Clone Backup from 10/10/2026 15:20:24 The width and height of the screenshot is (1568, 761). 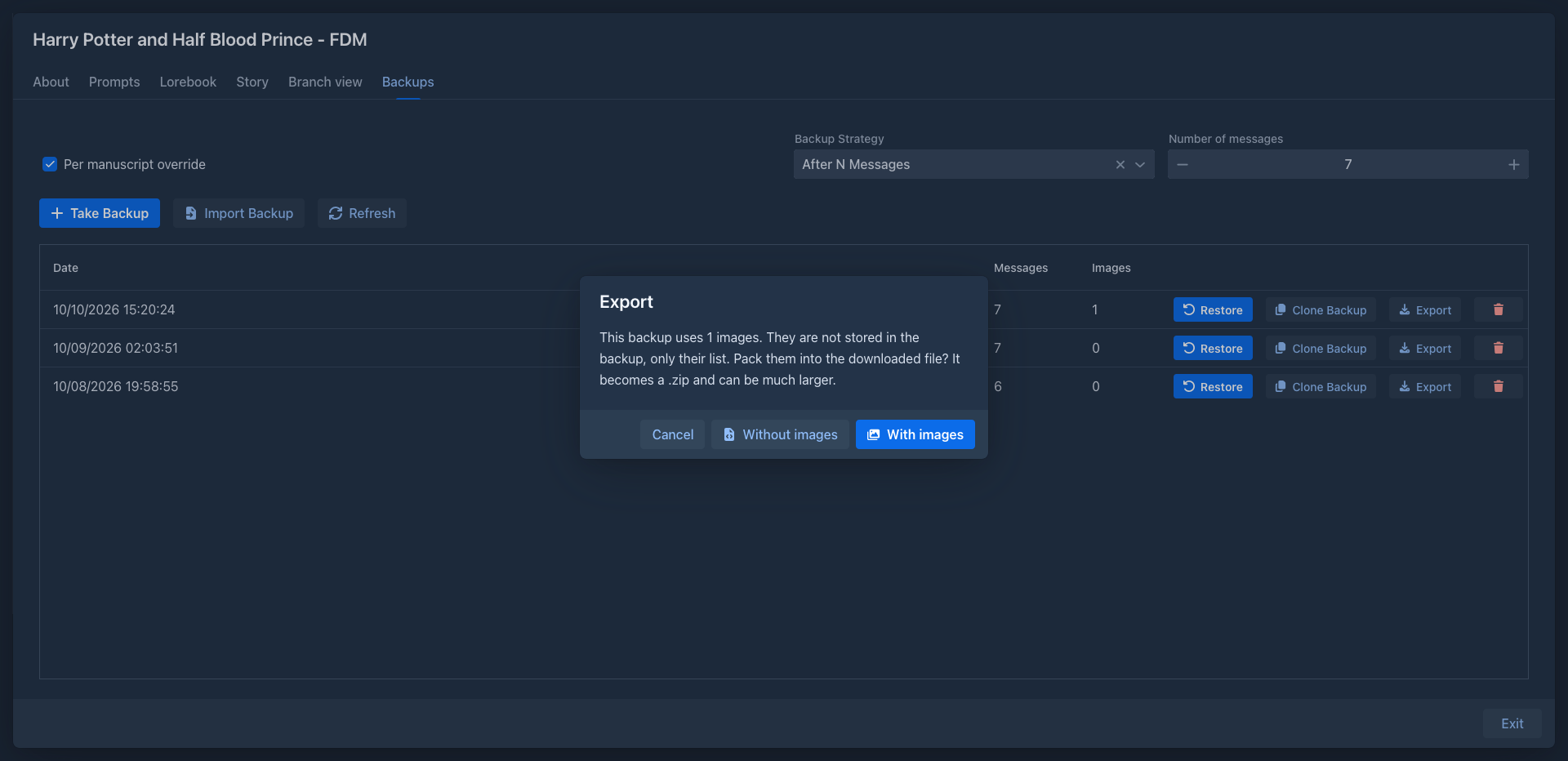tap(1321, 309)
